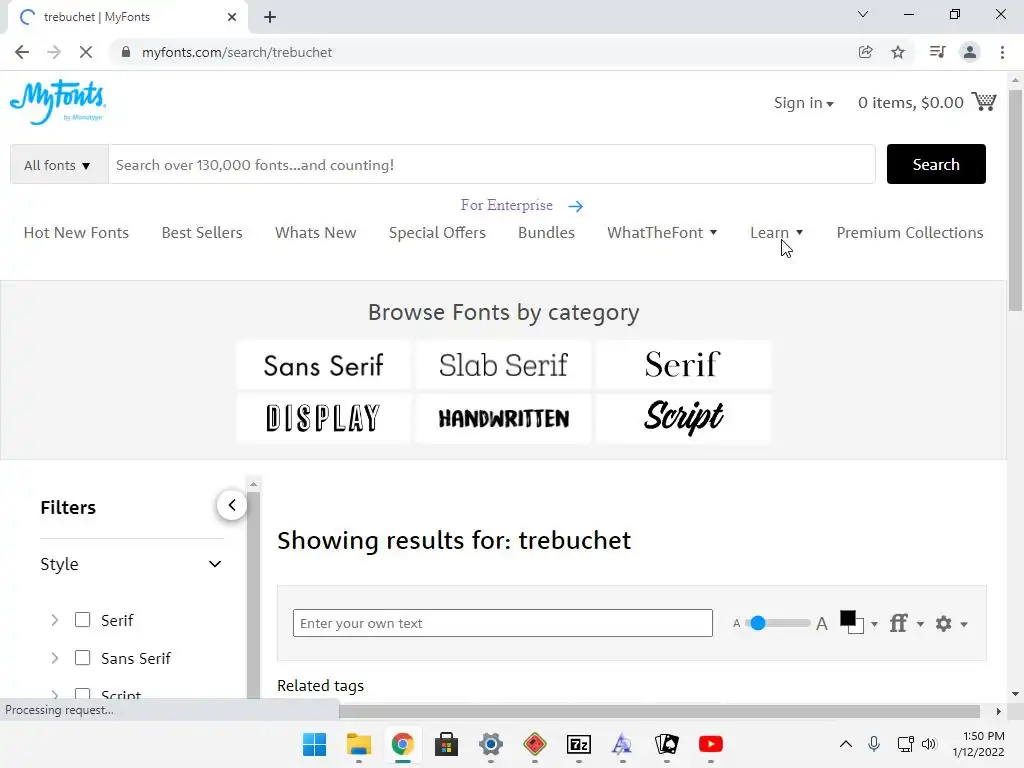Expand the Sans Serif filter subcategories
Image resolution: width=1024 pixels, height=768 pixels.
55,658
